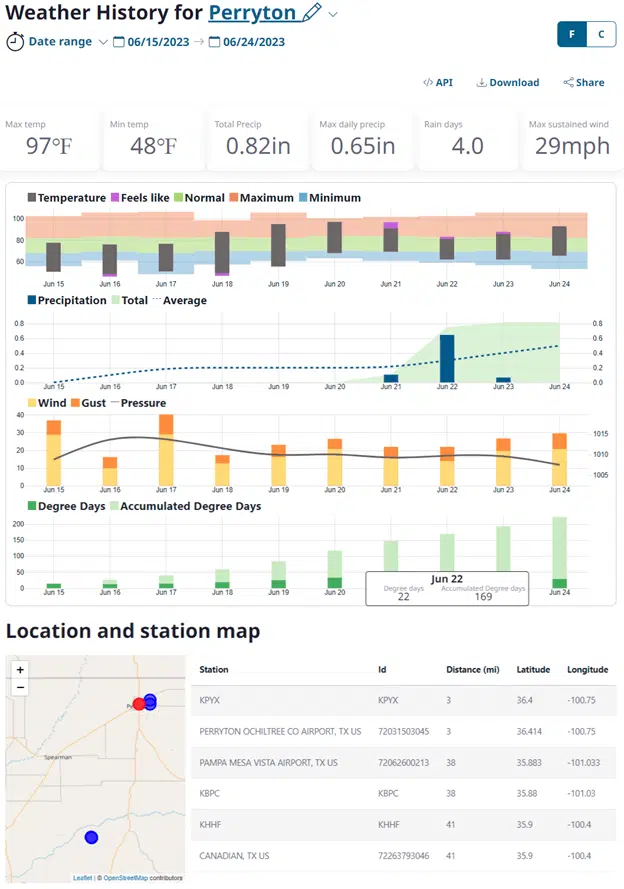Zoom out on the station map
This screenshot has height=889, width=624.
coord(20,687)
